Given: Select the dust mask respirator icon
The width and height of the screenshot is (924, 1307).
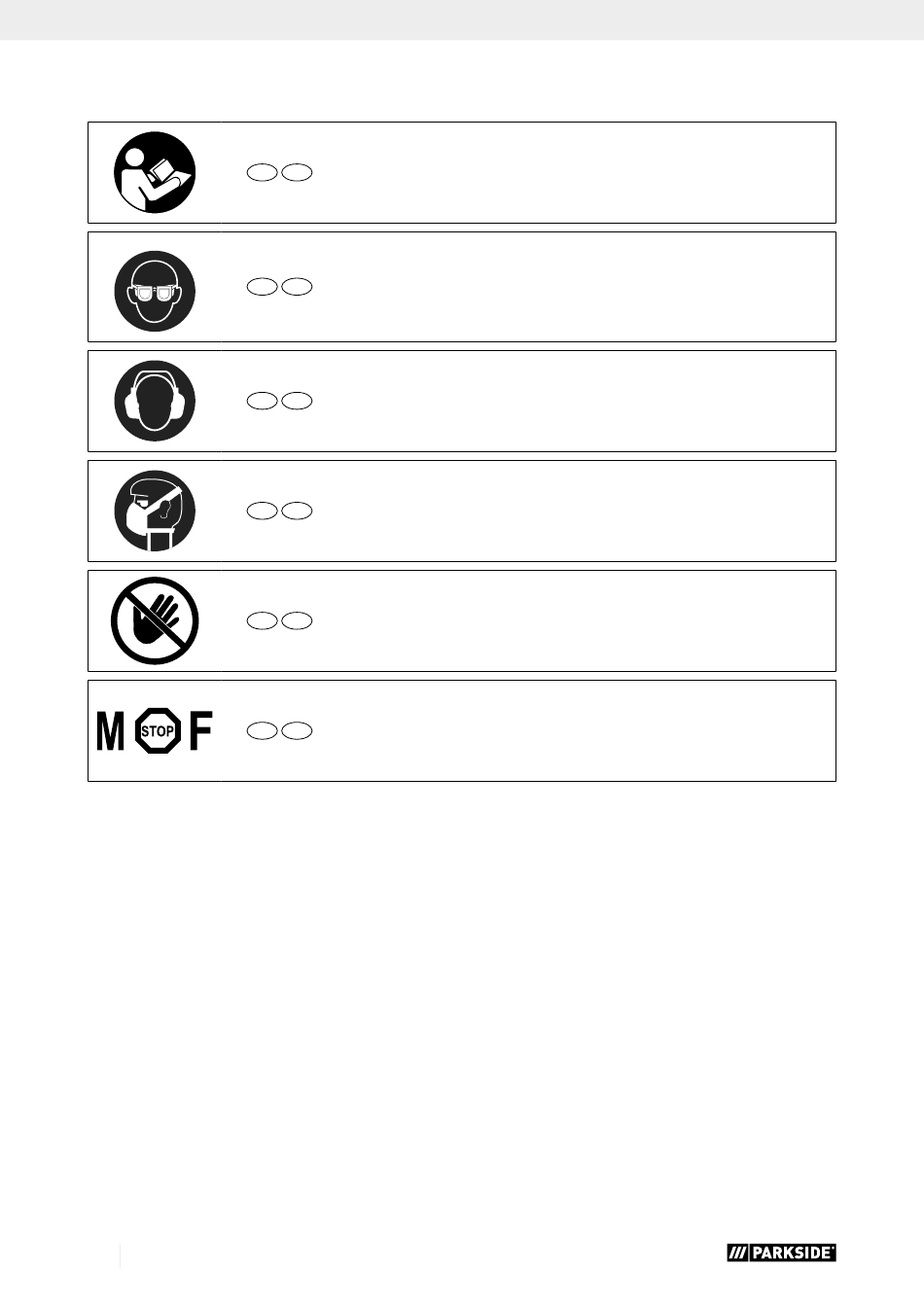Looking at the screenshot, I should click(155, 511).
